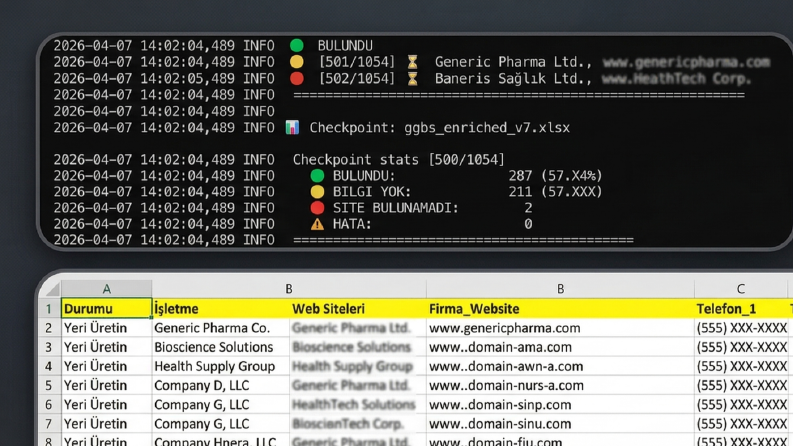Click the Web Siteleri header cell
Viewport: 793px width, 446px height.
[358, 308]
